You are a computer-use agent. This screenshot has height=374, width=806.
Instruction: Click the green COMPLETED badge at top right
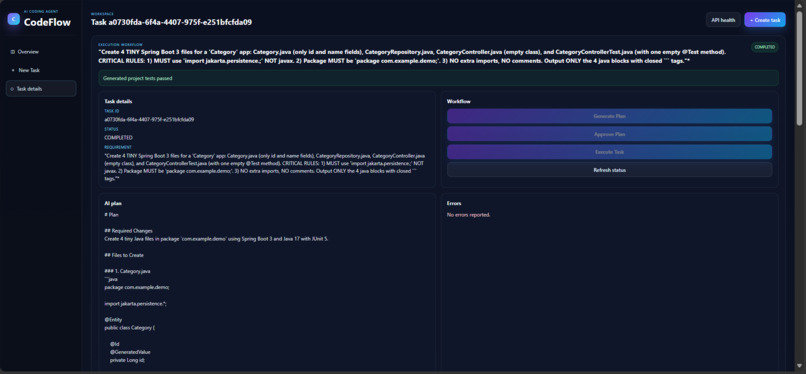coord(764,47)
